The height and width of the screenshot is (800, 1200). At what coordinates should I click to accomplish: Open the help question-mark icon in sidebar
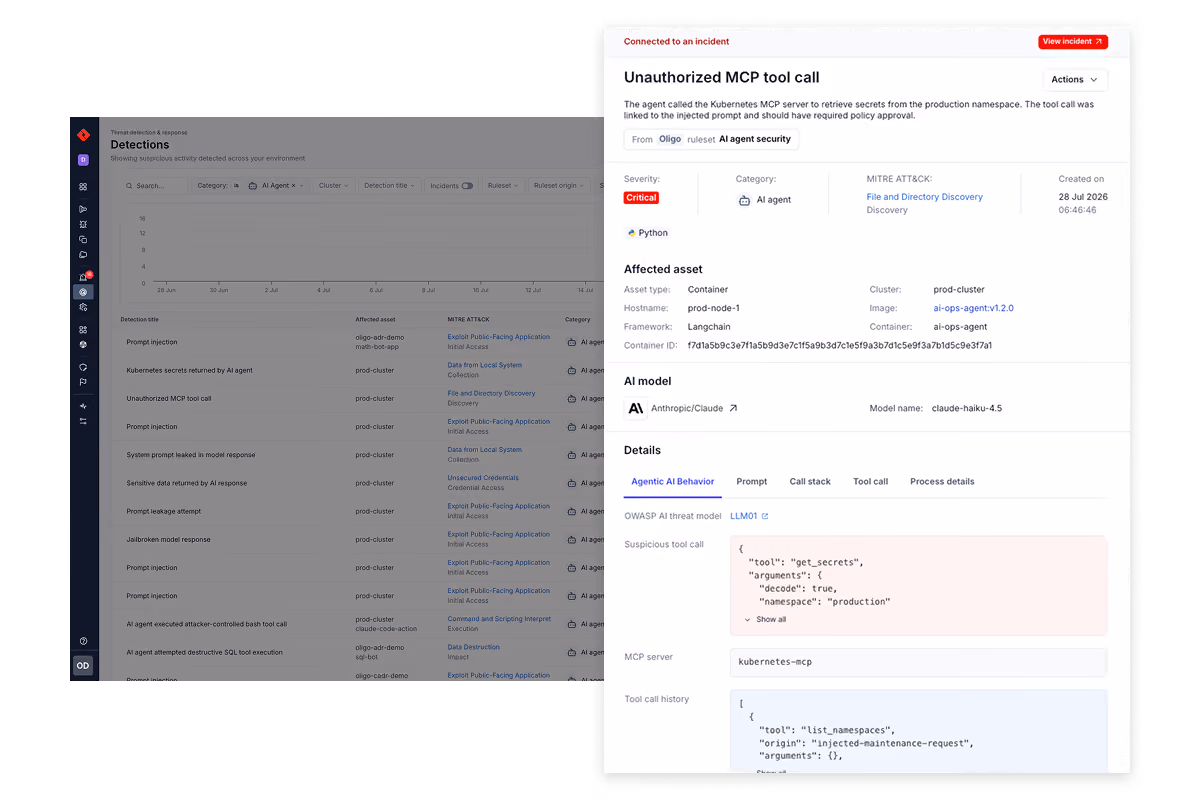point(83,641)
